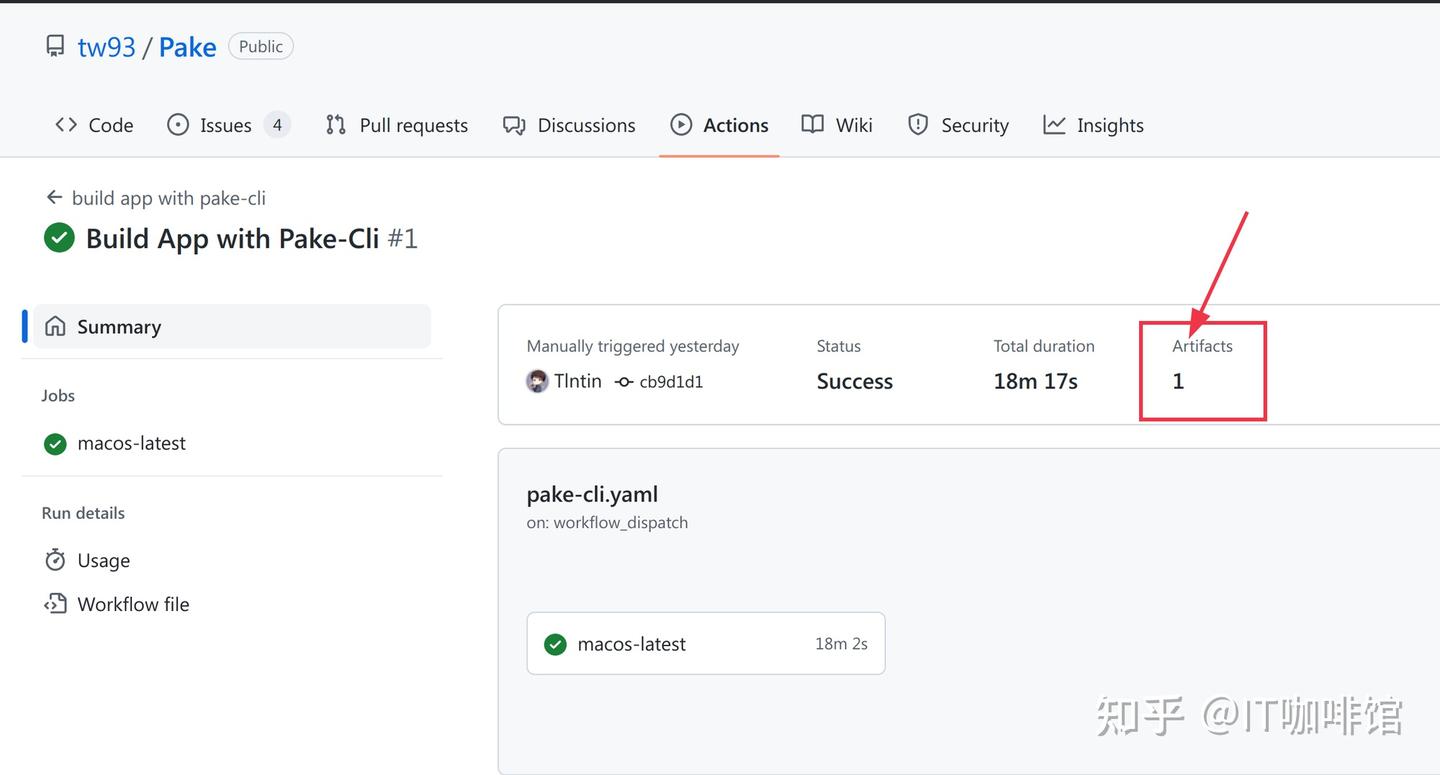1440x775 pixels.
Task: Click the back arrow to build app workflow
Action: point(54,198)
